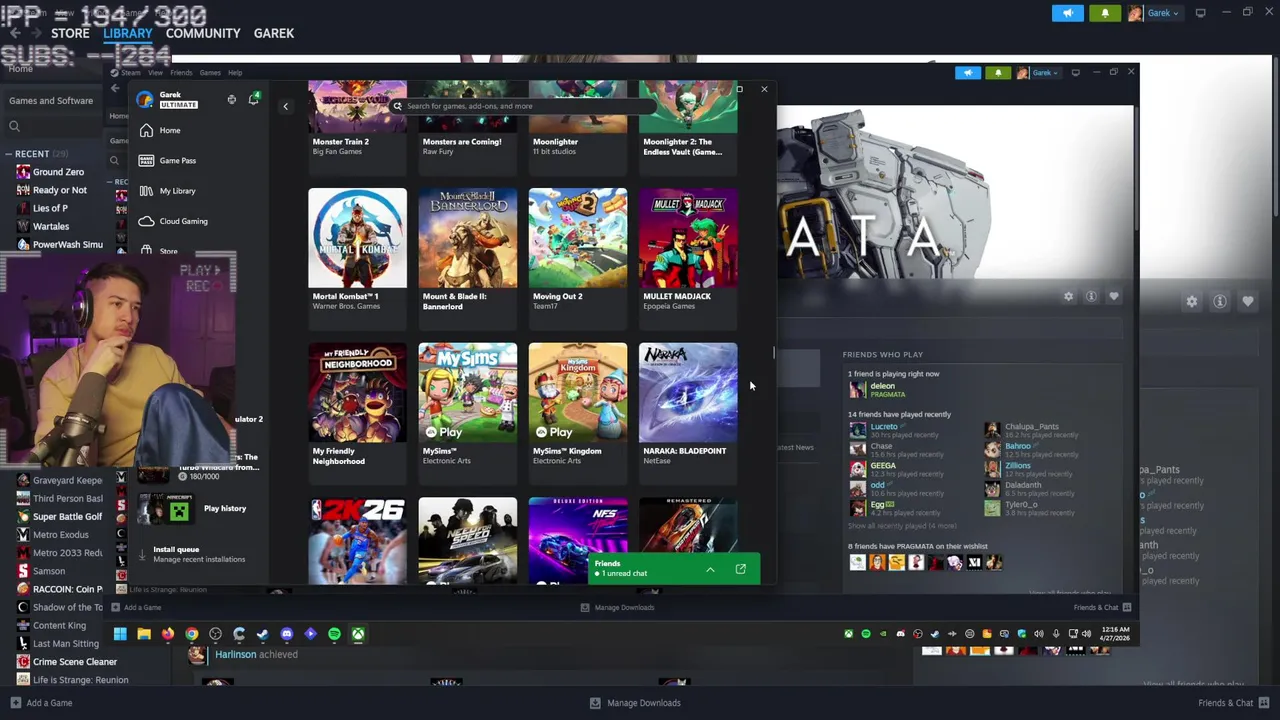Open the GAREK profile tab

tap(274, 33)
